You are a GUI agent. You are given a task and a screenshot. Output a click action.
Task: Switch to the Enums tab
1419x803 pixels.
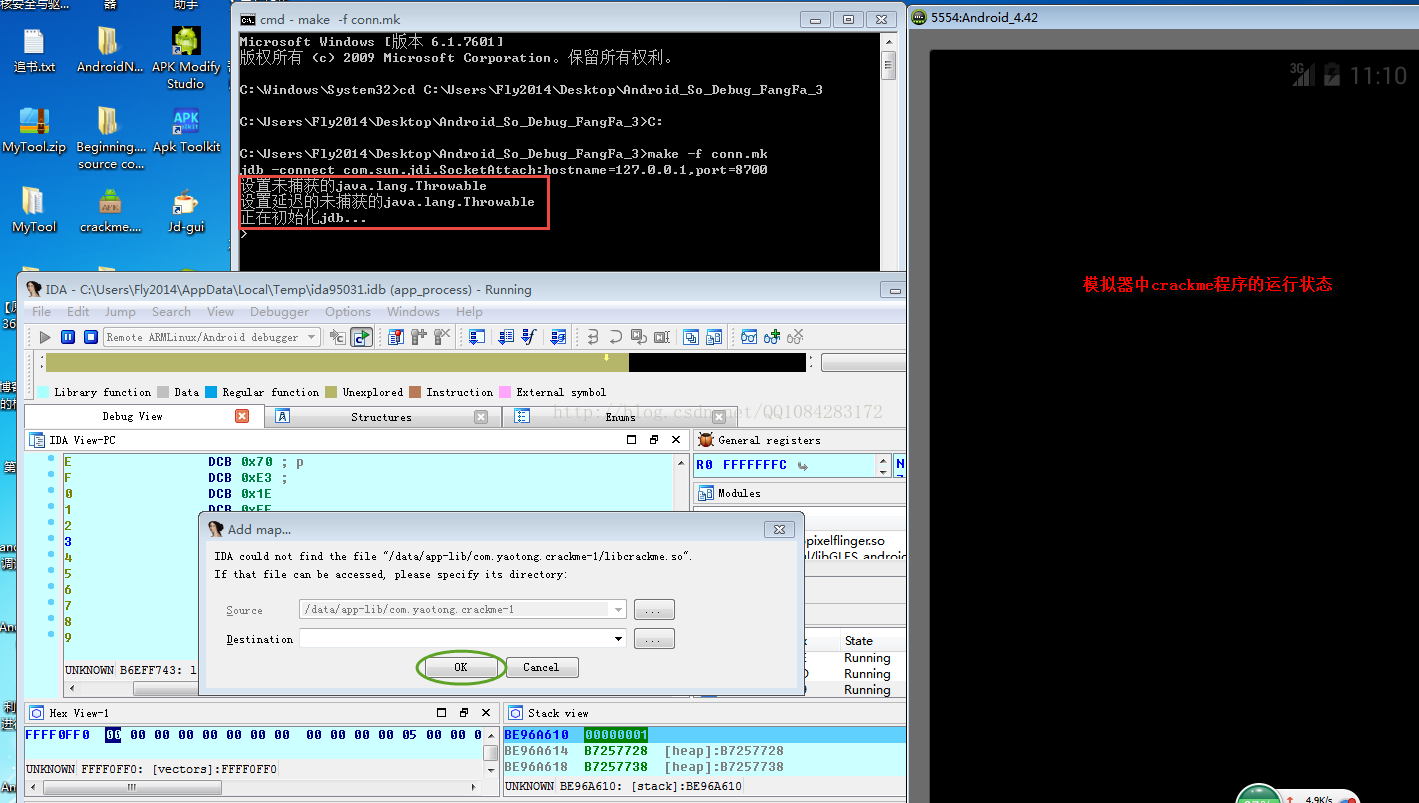pyautogui.click(x=620, y=417)
